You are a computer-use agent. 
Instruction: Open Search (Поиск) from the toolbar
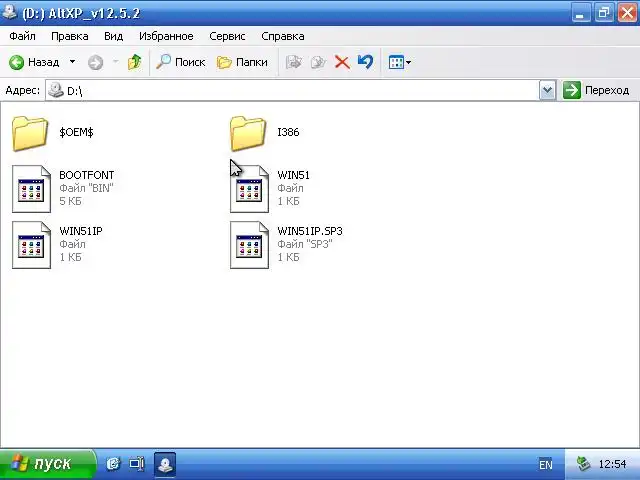coord(181,62)
